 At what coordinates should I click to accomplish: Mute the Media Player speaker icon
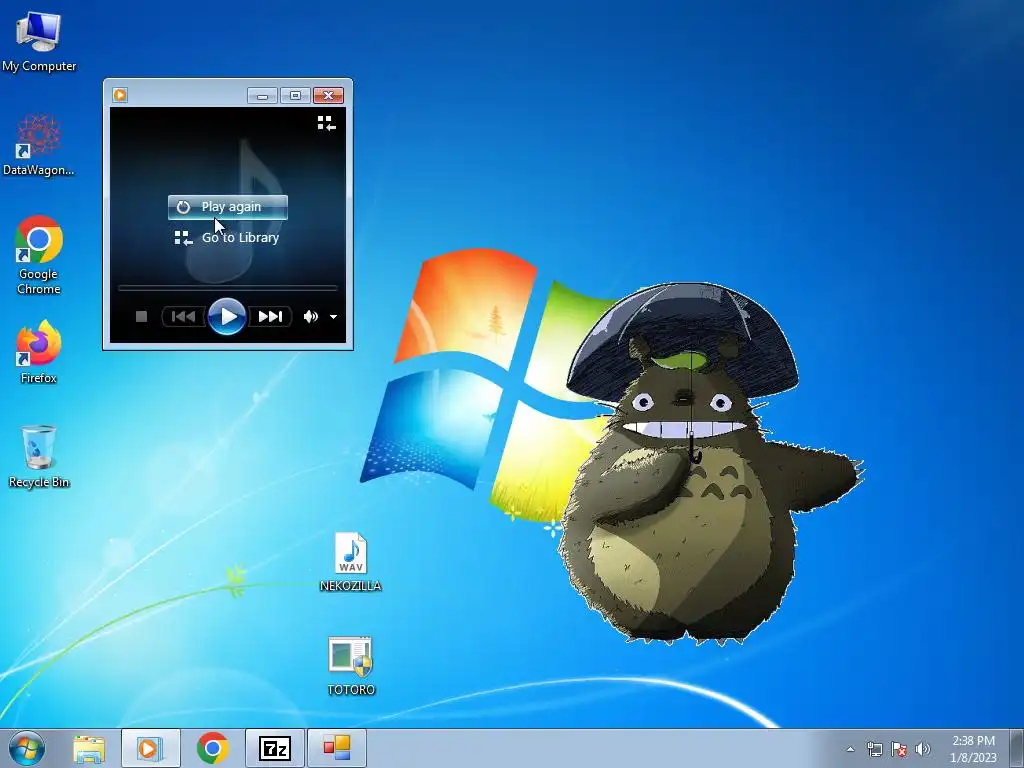(x=311, y=317)
